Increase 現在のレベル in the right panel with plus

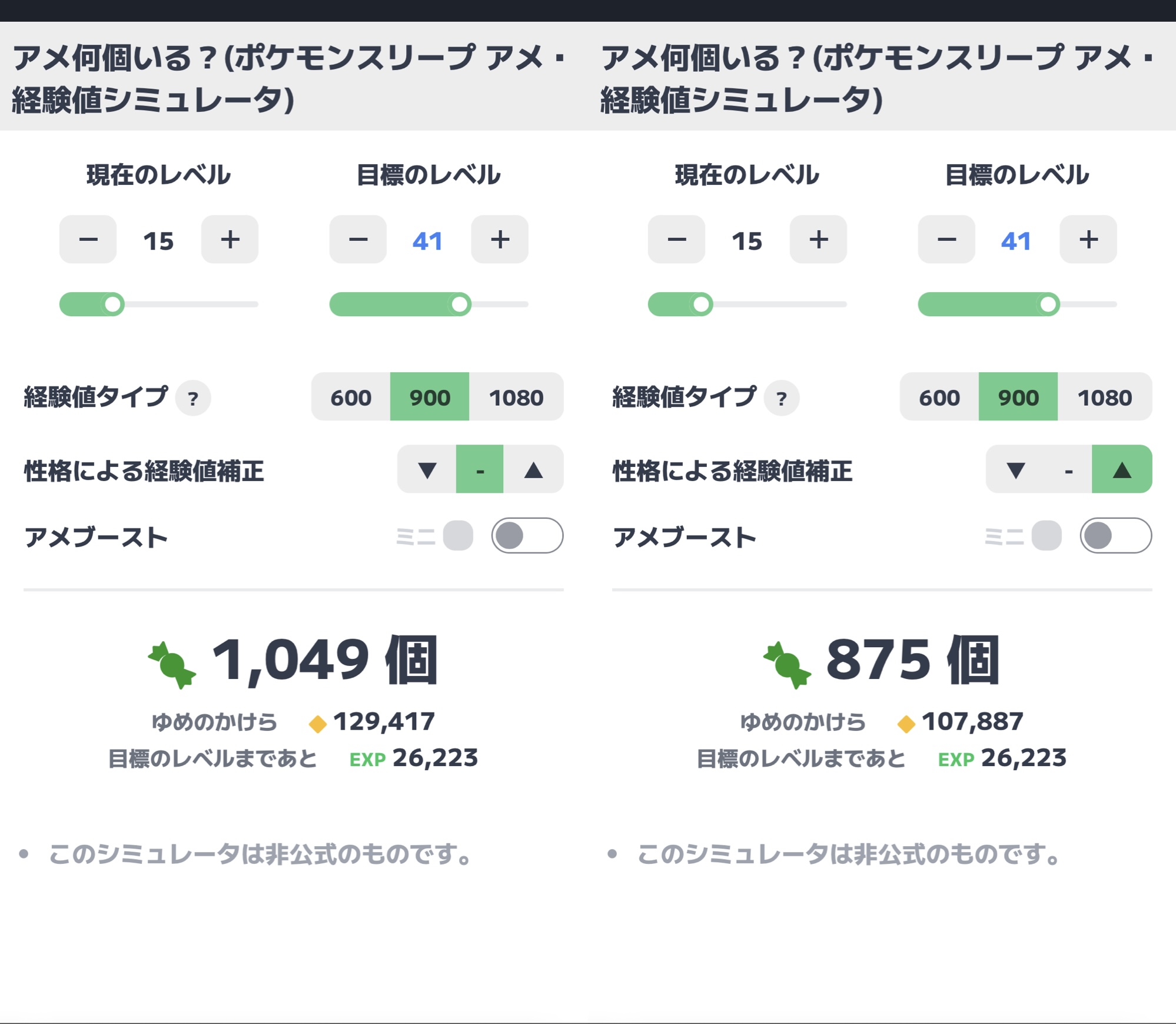tap(818, 240)
